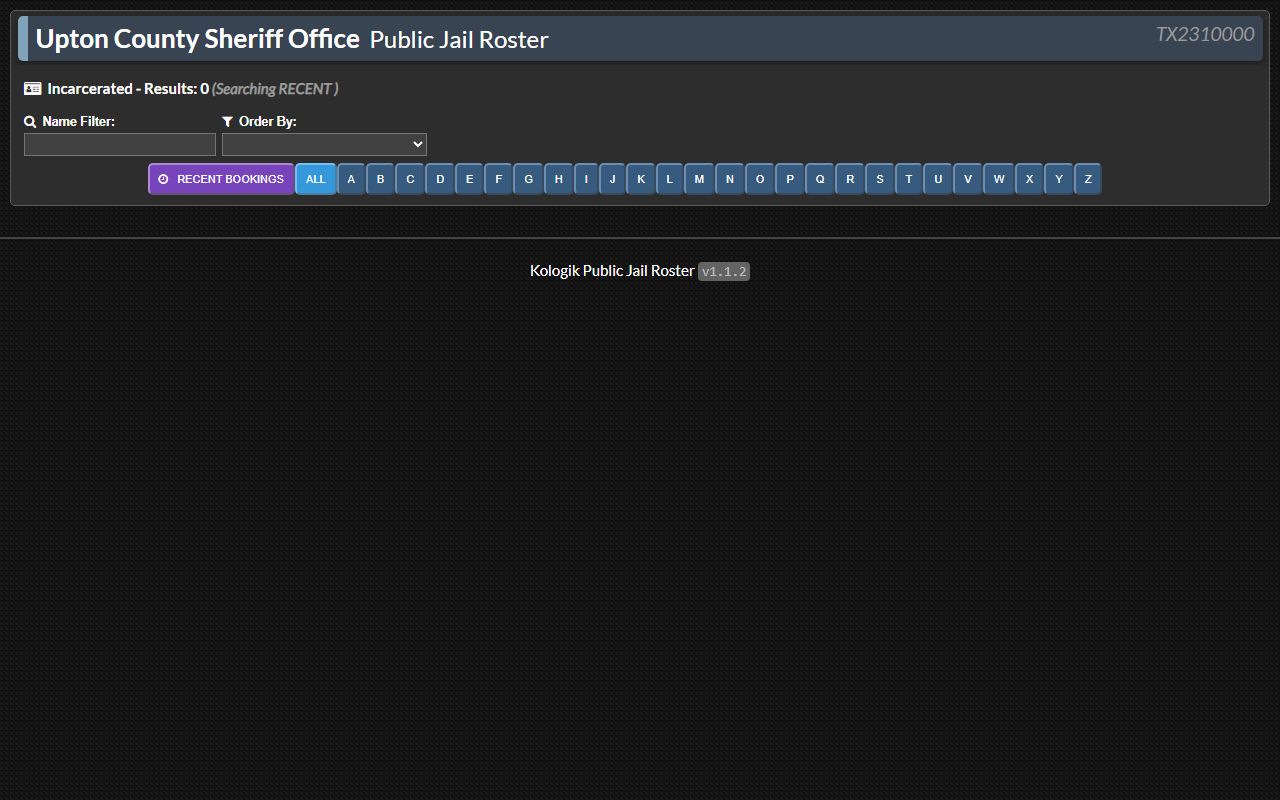Filter roster by letter Y
This screenshot has height=800, width=1280.
1059,179
